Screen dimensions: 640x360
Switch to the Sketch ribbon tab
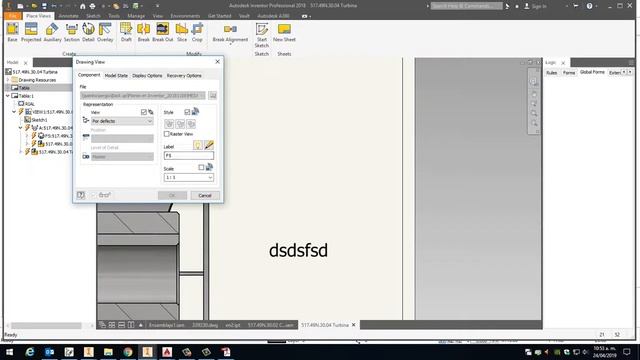tap(93, 16)
